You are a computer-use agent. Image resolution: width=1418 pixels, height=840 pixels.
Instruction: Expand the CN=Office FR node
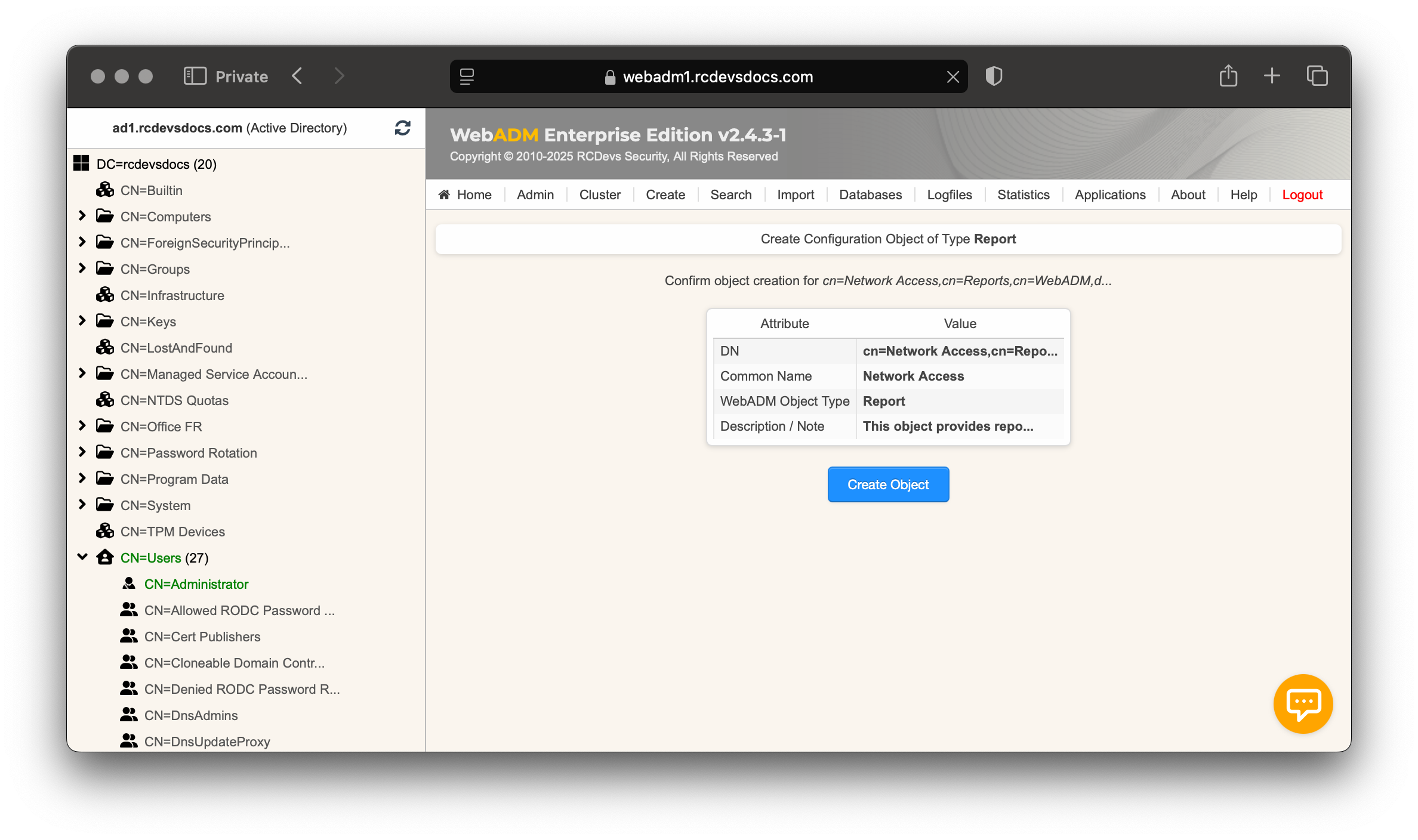pyautogui.click(x=82, y=425)
